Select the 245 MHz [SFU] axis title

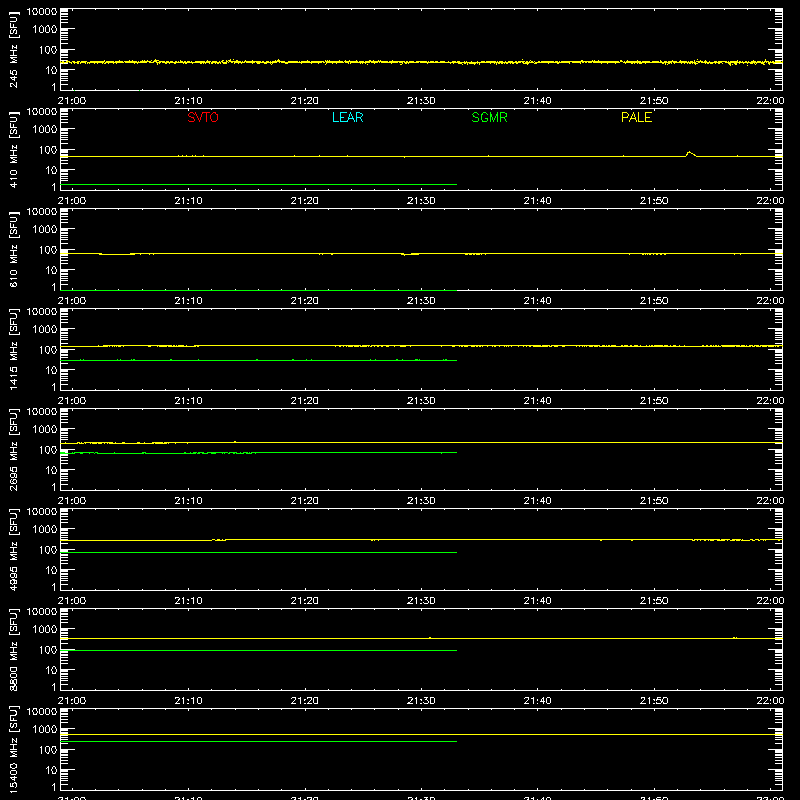[x=14, y=49]
